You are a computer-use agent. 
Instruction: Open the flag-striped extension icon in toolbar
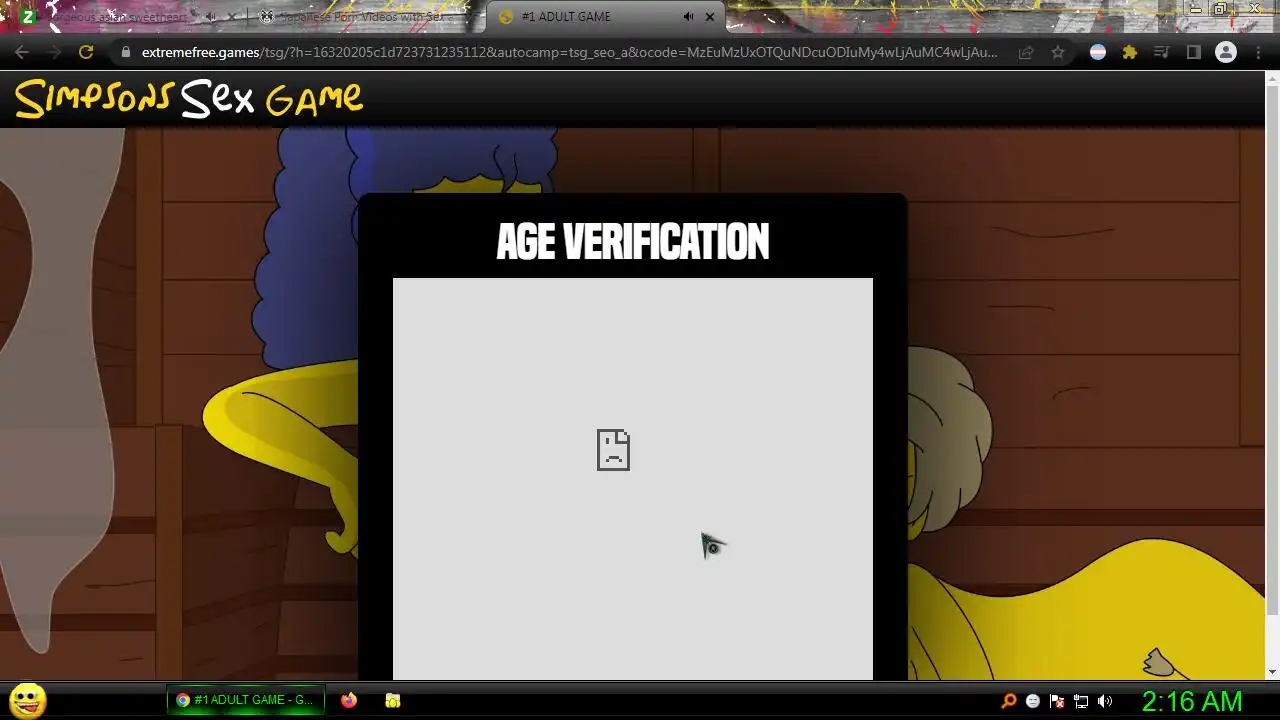tap(1098, 53)
